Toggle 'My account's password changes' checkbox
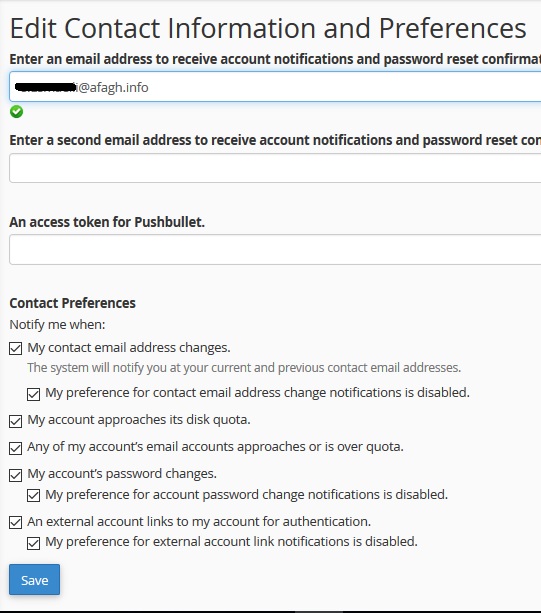541x613 pixels. 16,475
